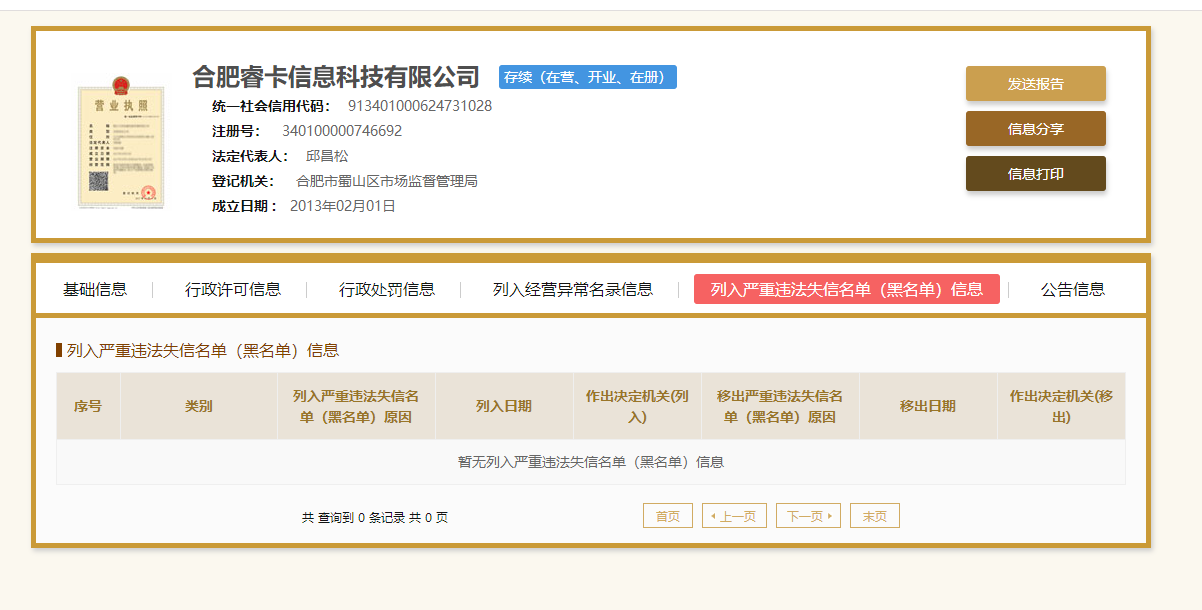This screenshot has width=1202, height=610.
Task: Click the 作出决定机关(列入) column header
Action: pyautogui.click(x=637, y=406)
